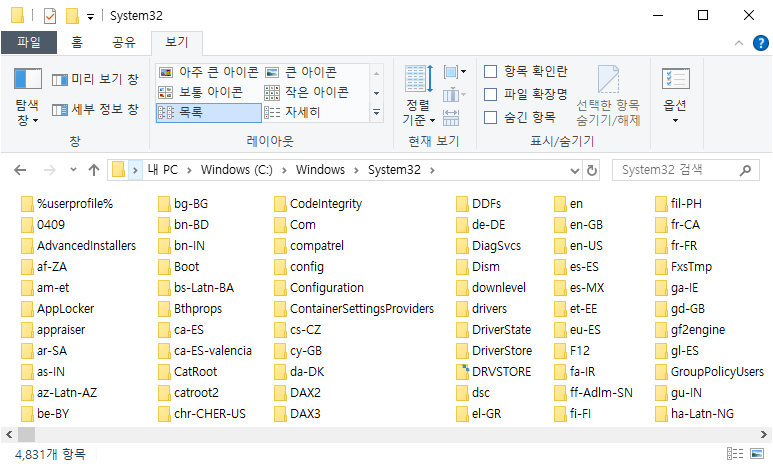Select the en-US folder
Screen dimensions: 773x467
pyautogui.click(x=579, y=246)
